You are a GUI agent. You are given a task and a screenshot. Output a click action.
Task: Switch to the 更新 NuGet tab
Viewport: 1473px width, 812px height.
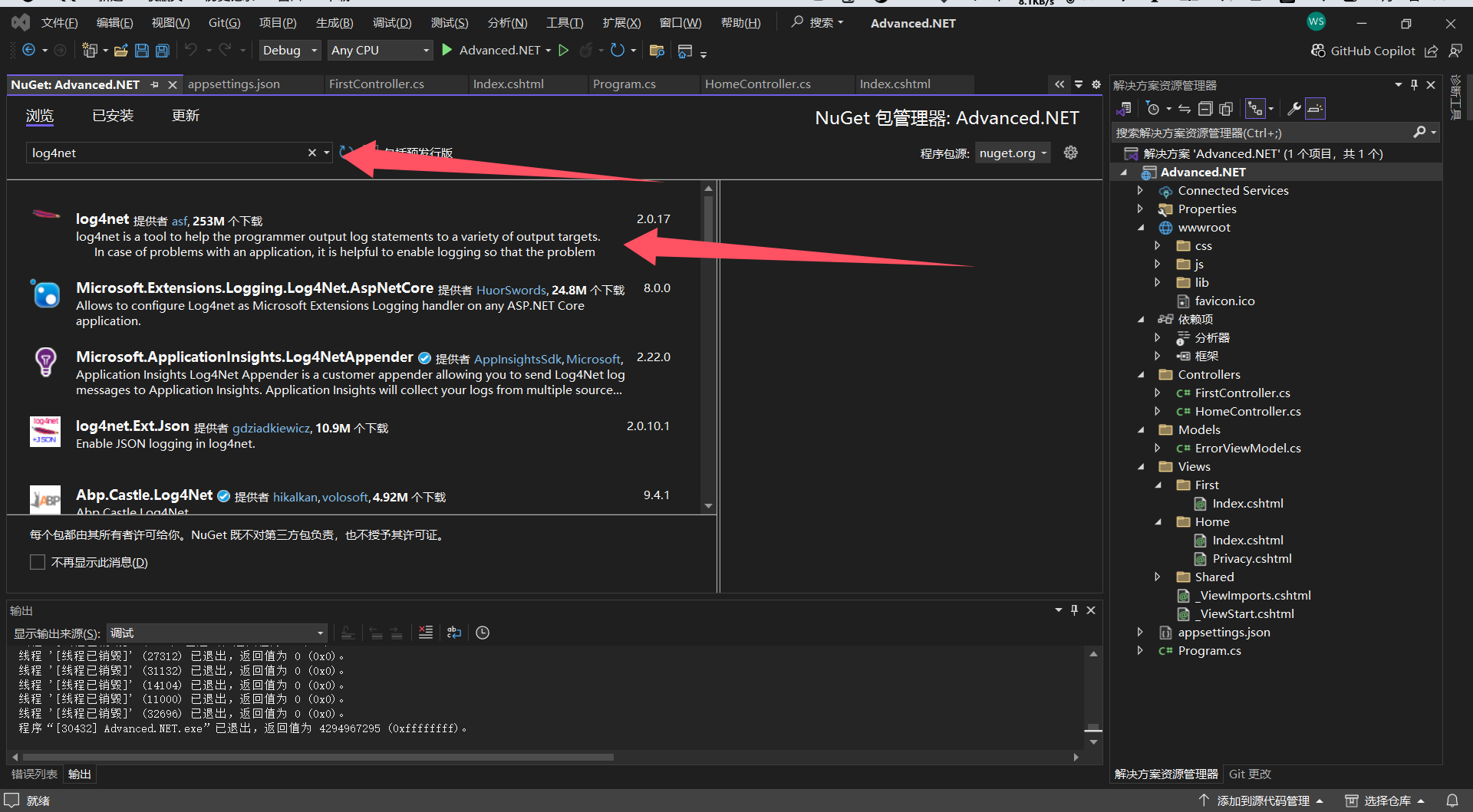(x=186, y=115)
